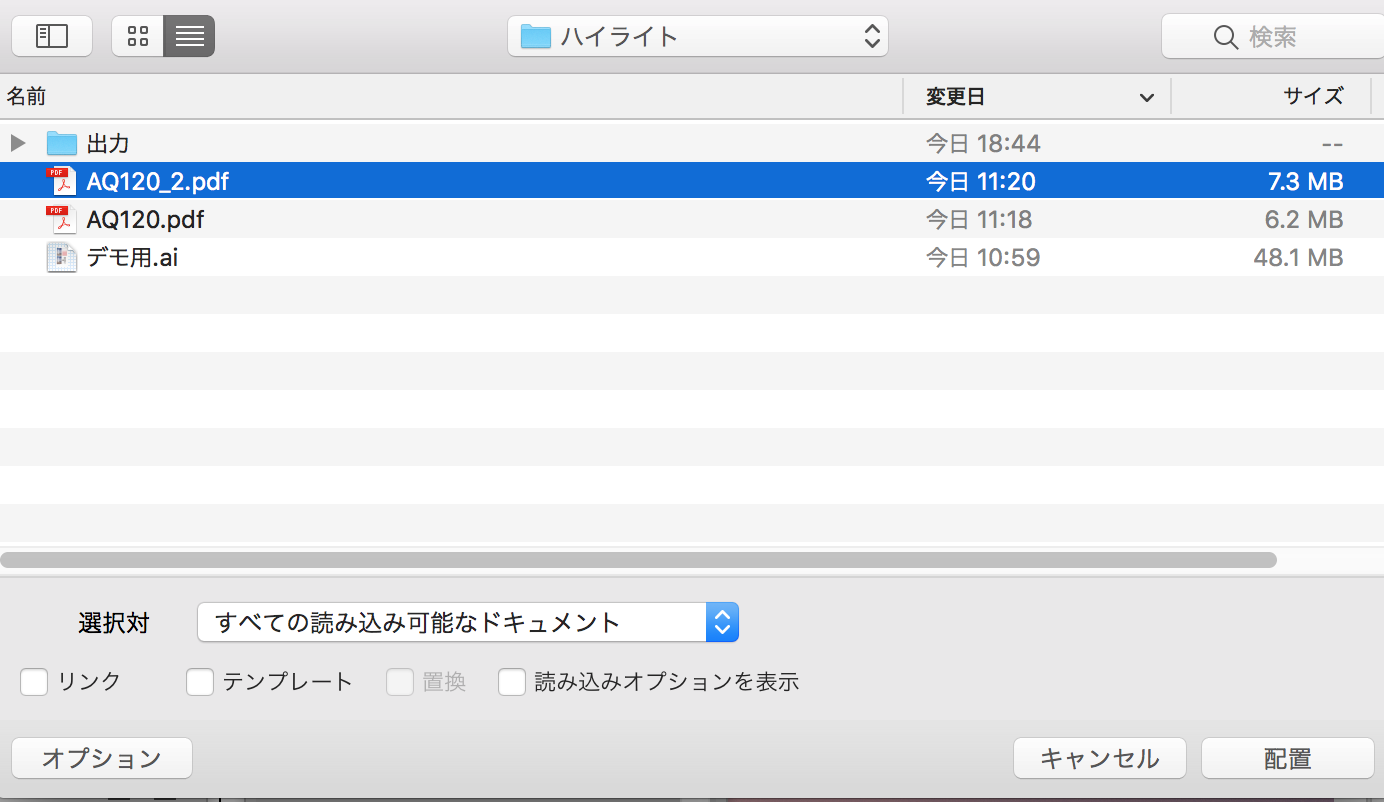Click the horizontal scrollbar under file list
Screen dimensions: 1384x802
(x=640, y=560)
